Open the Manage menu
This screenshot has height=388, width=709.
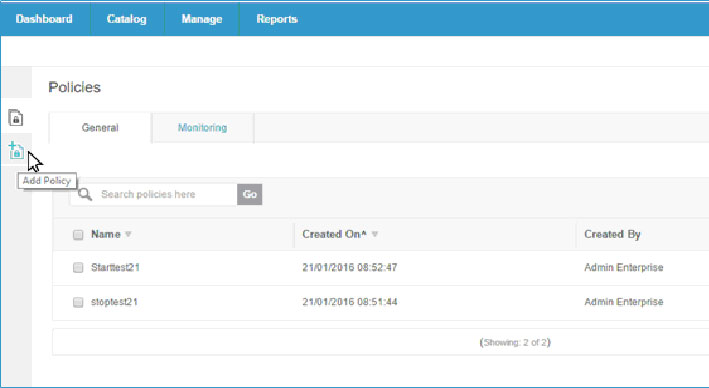pyautogui.click(x=202, y=19)
